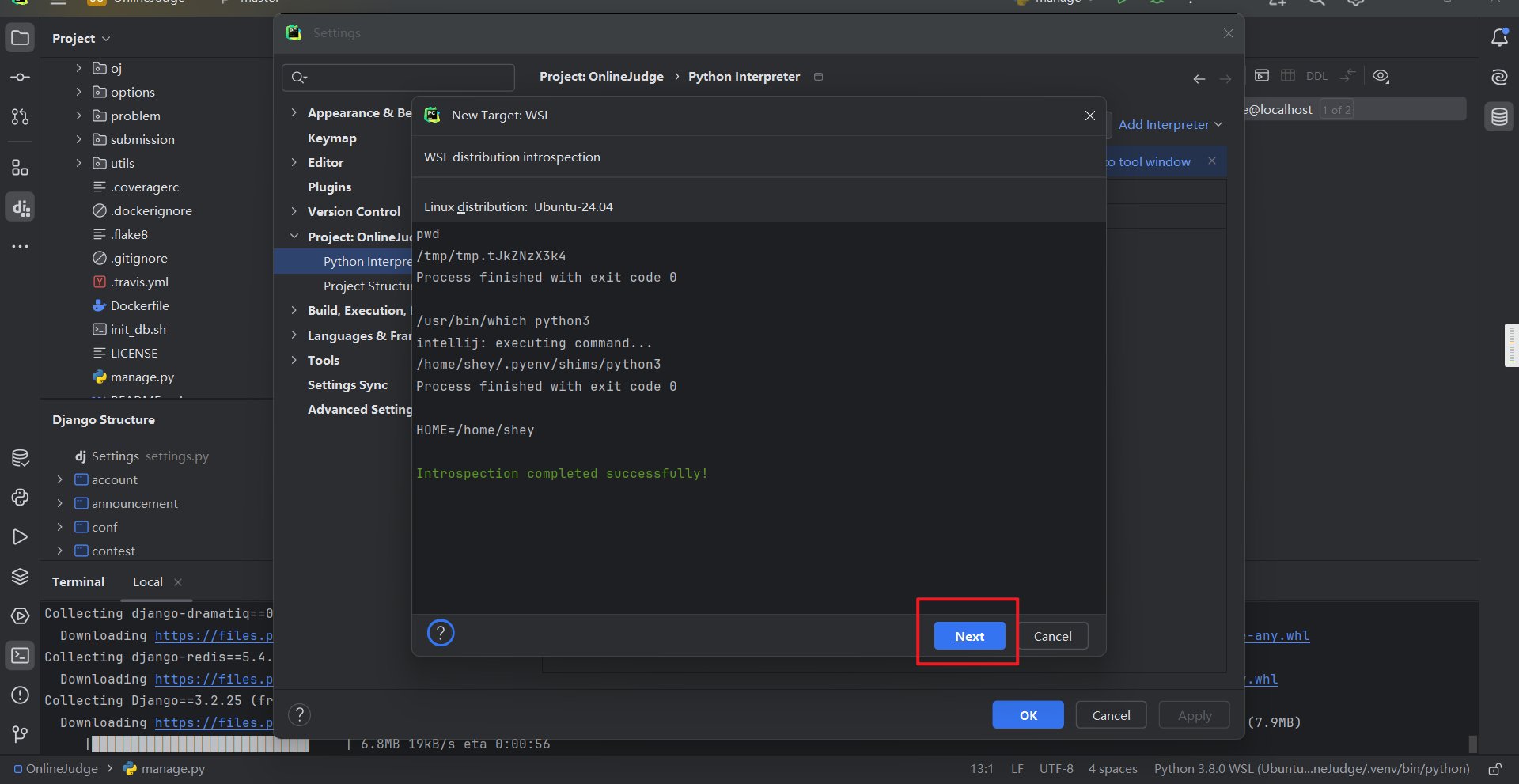This screenshot has height=784, width=1519.
Task: Expand the submission folder
Action: [x=78, y=139]
